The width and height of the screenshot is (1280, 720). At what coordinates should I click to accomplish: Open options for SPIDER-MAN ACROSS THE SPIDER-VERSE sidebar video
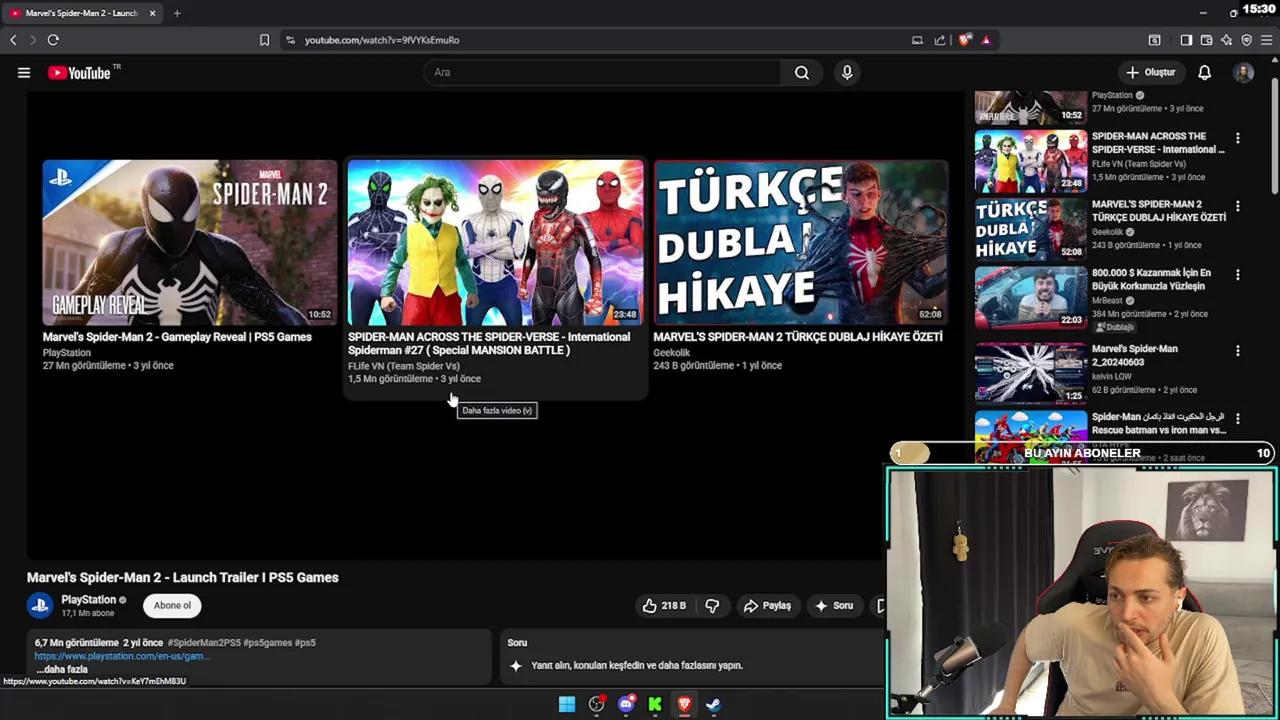1237,138
